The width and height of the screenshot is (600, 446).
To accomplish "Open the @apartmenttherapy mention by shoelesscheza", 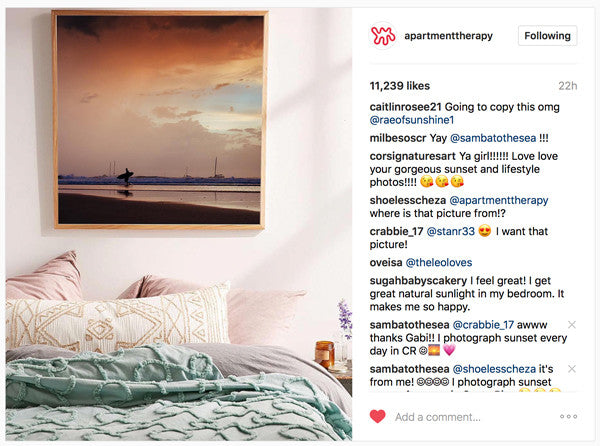I will coord(499,200).
